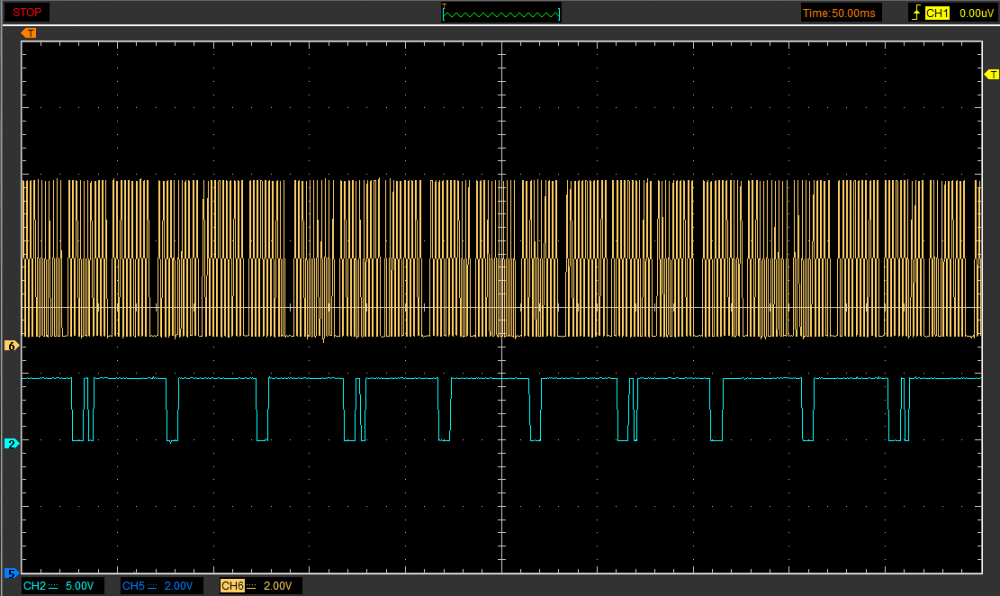Screen dimensions: 1000x596
Task: Click the rising edge trigger icon
Action: click(915, 13)
